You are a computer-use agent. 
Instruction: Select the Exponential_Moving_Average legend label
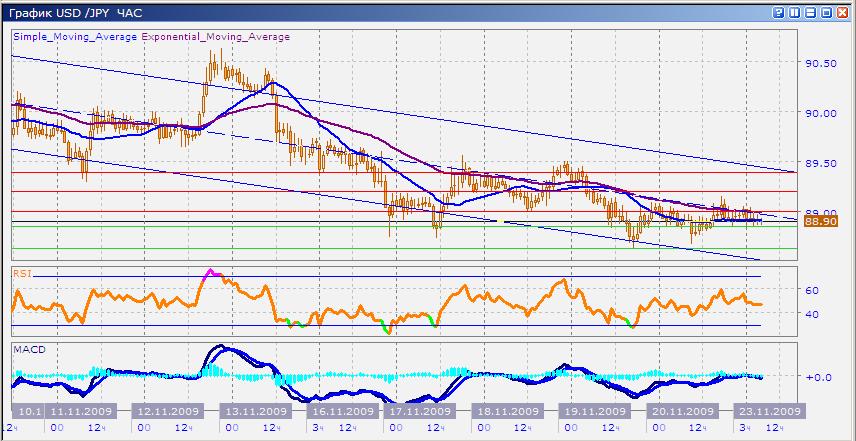(216, 37)
